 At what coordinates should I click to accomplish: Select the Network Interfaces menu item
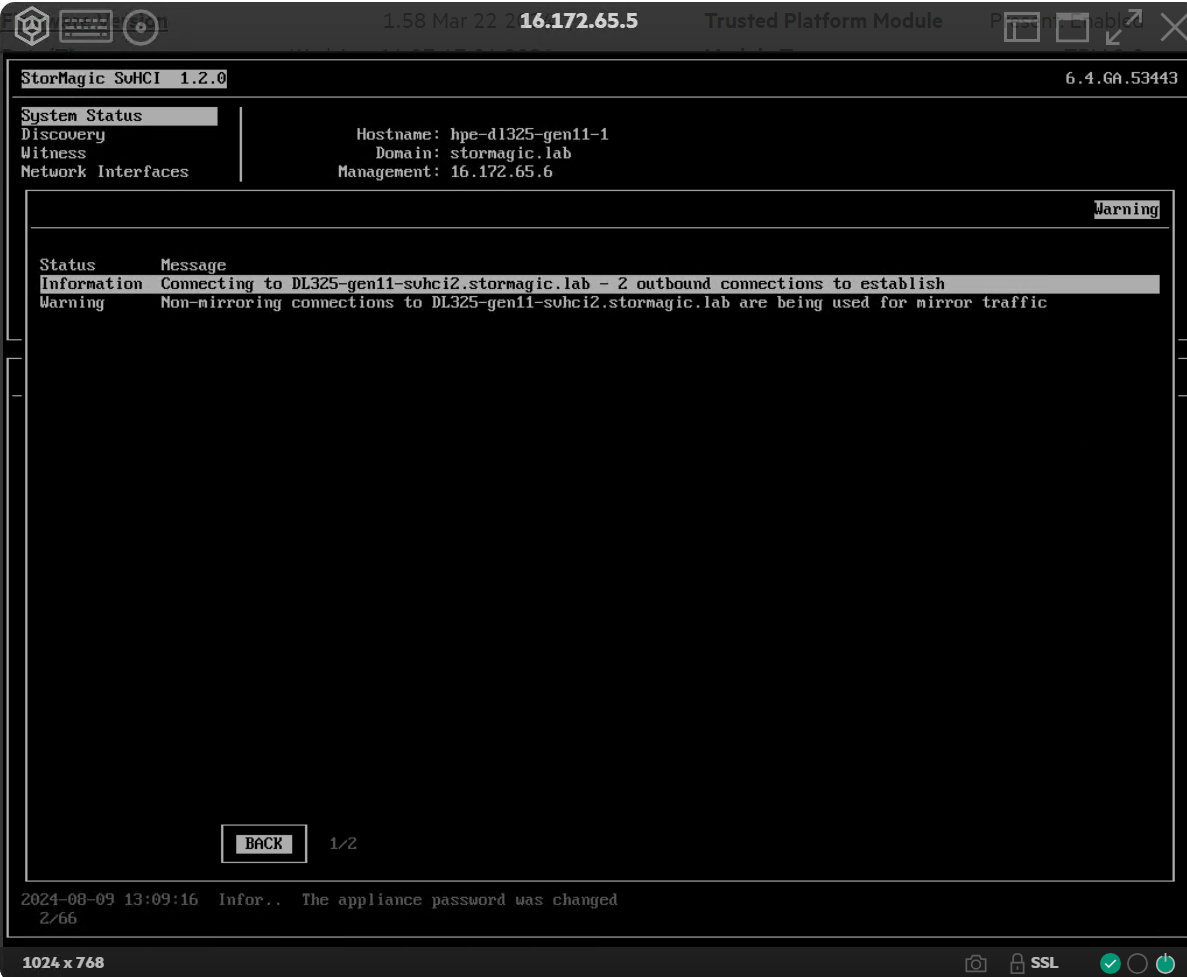(x=104, y=172)
